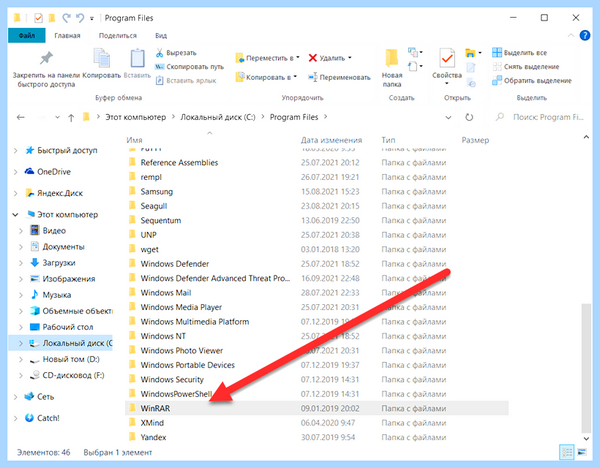
Task: Click Локальный диск (C:) breadcrumb
Action: (218, 117)
